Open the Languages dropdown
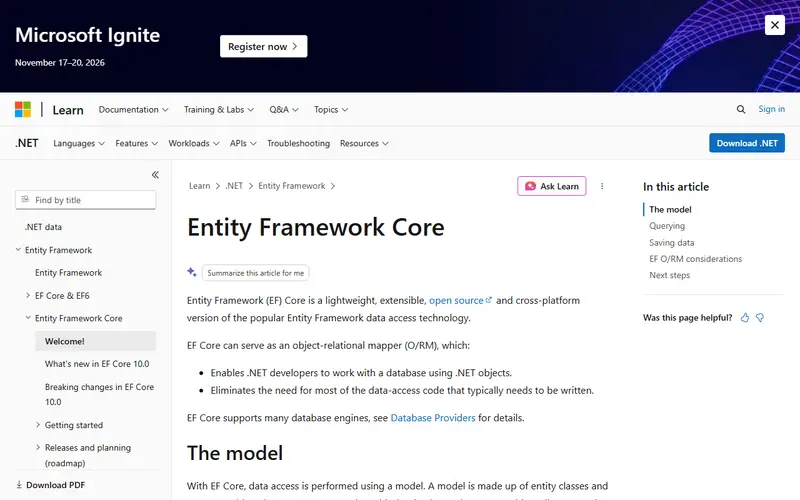 [79, 143]
